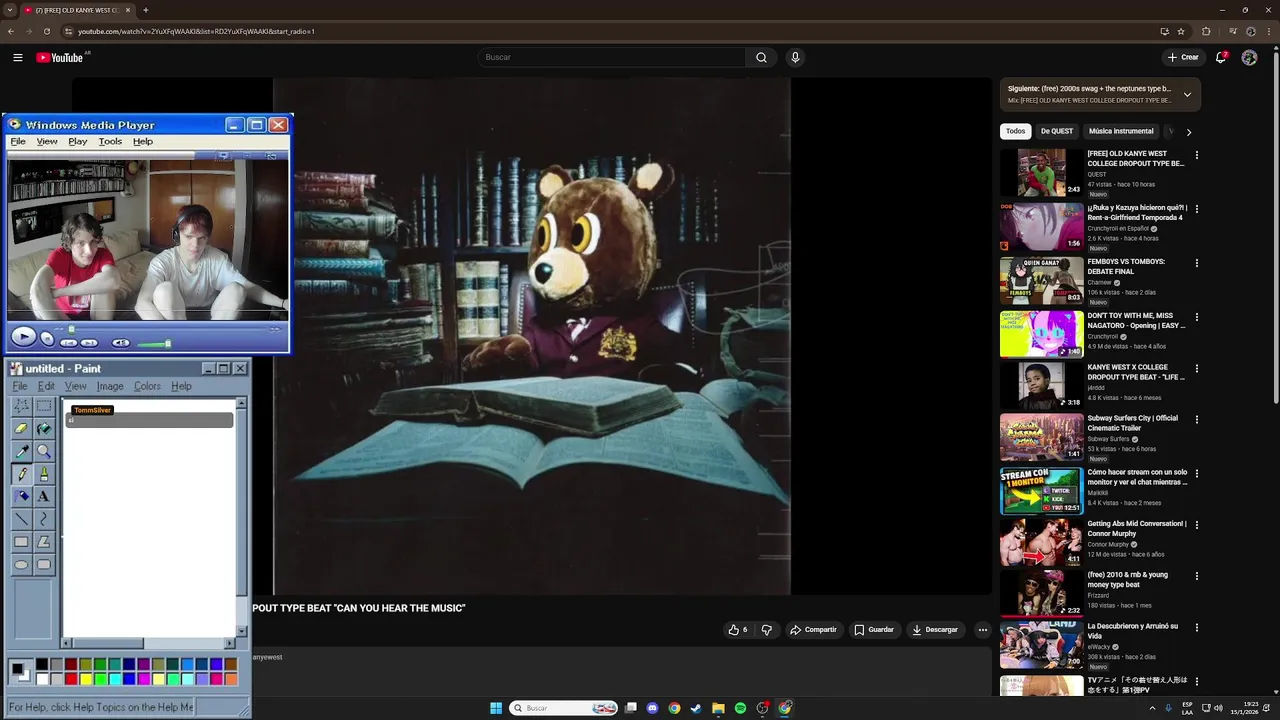
Task: Select the rectangular Select tool in Paint
Action: (x=44, y=406)
